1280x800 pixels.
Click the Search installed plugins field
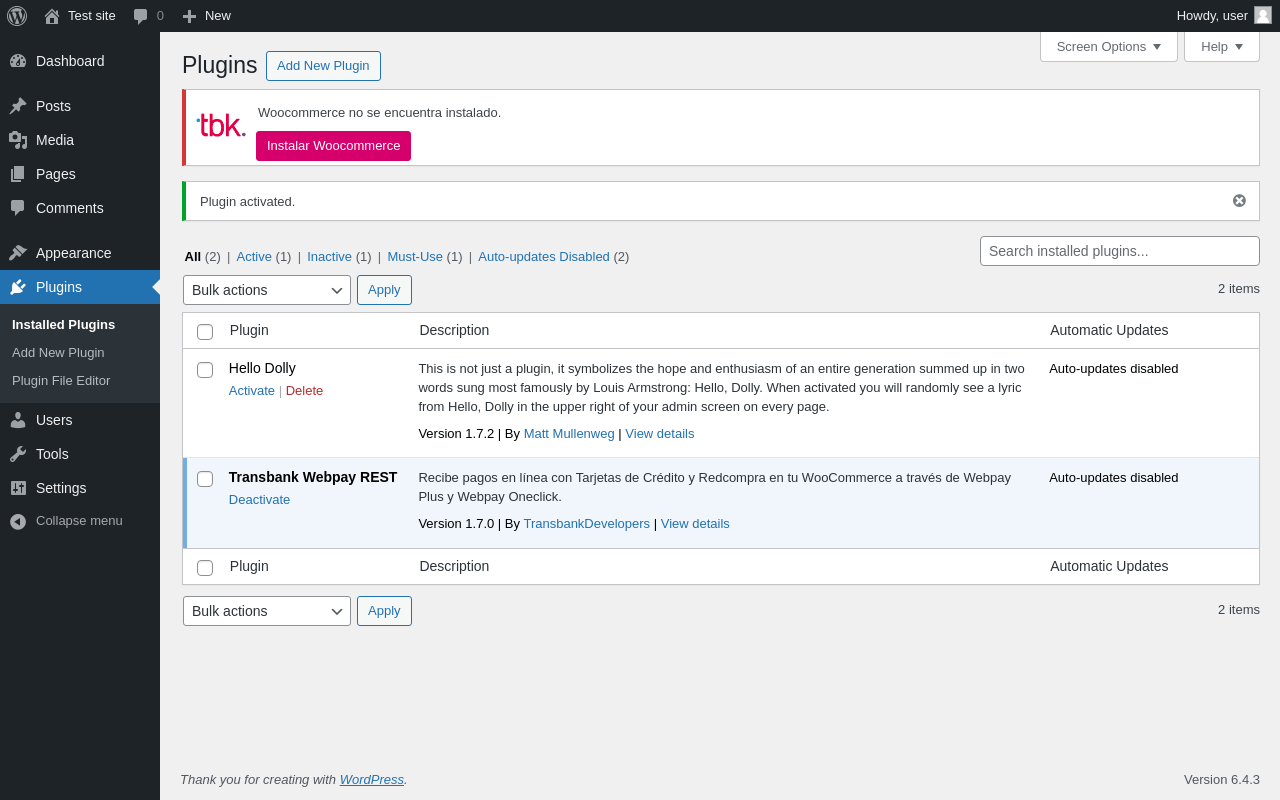(x=1120, y=251)
